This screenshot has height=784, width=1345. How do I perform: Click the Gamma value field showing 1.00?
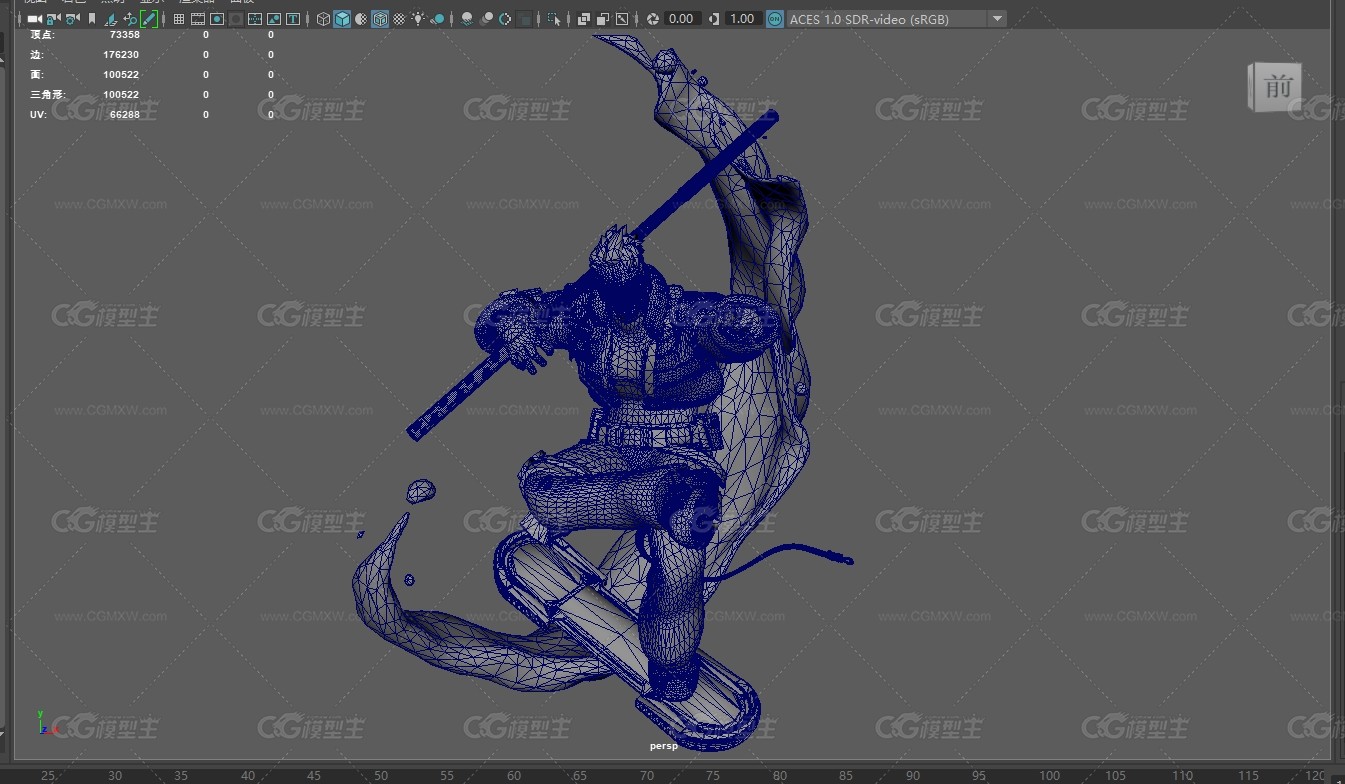[x=743, y=19]
